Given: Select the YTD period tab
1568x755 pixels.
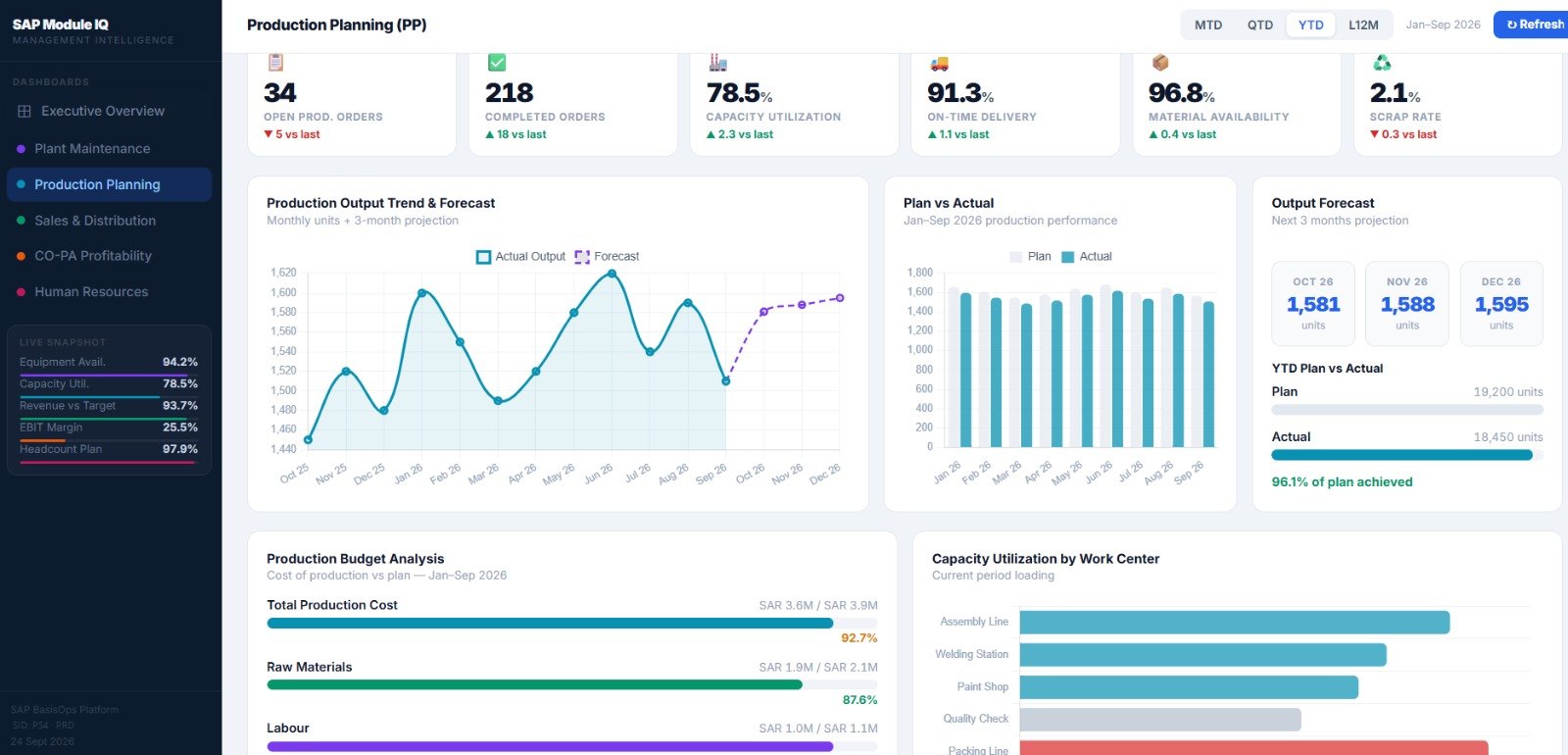Looking at the screenshot, I should (x=1311, y=25).
